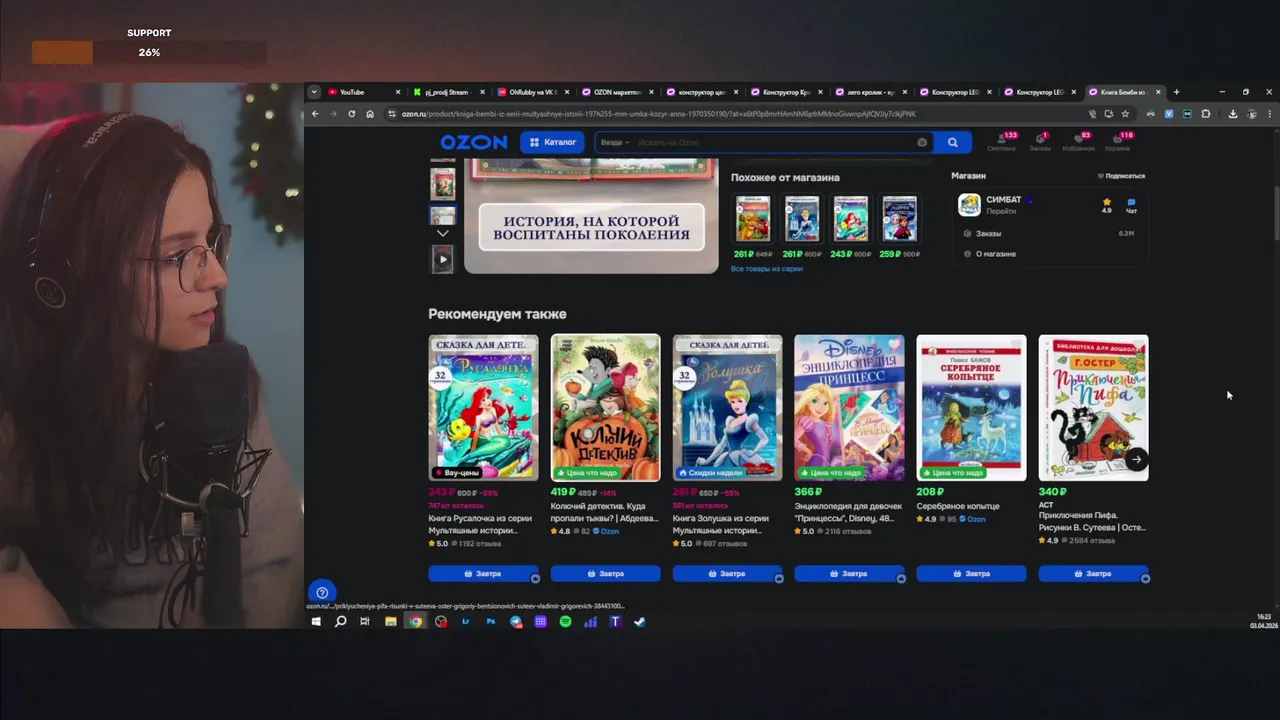The height and width of the screenshot is (720, 1280).
Task: Open the Корзина cart icon
Action: tap(1118, 141)
